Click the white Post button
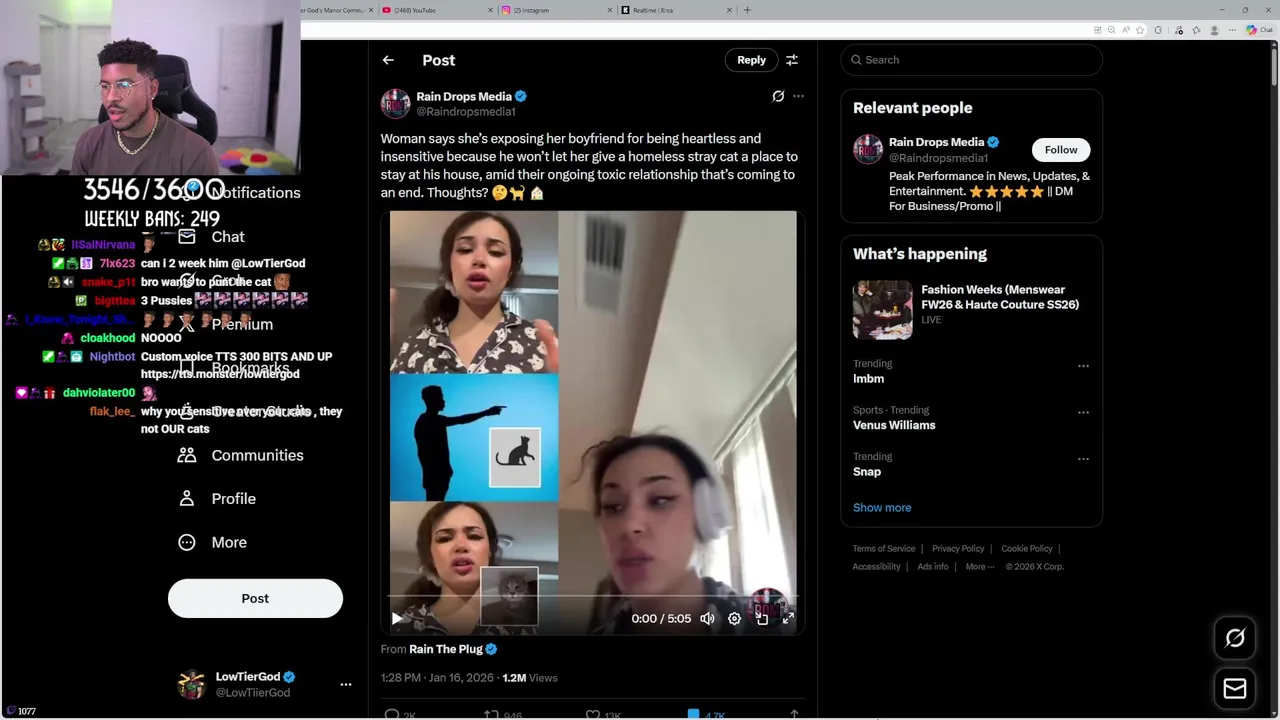1280x720 pixels. 255,598
